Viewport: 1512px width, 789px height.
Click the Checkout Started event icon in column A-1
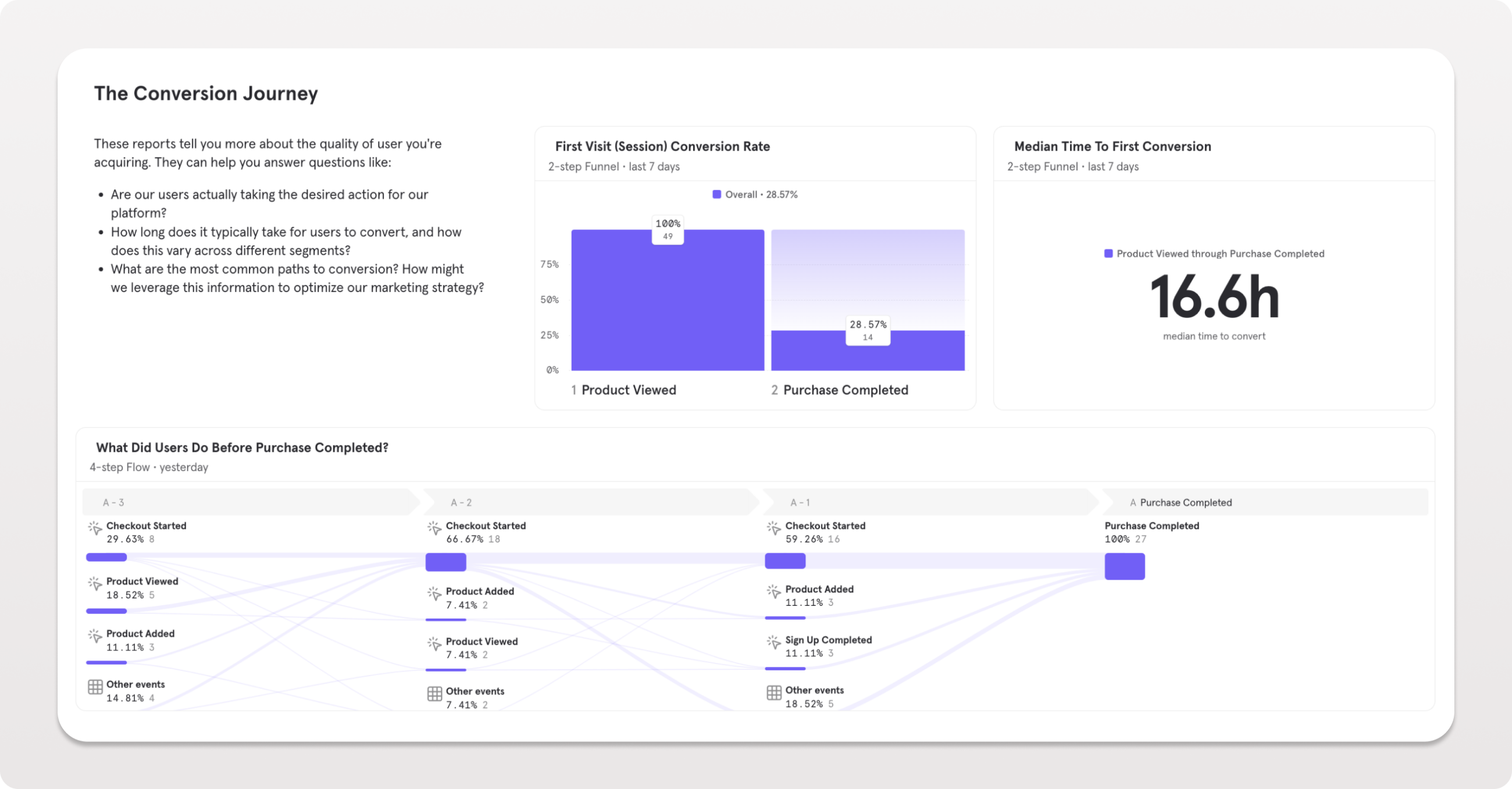773,527
